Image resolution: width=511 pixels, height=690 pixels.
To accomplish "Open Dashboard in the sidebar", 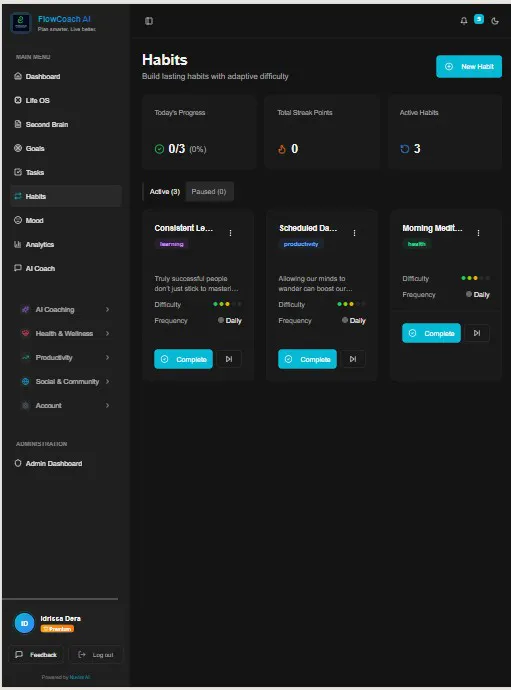I will 66,76.
